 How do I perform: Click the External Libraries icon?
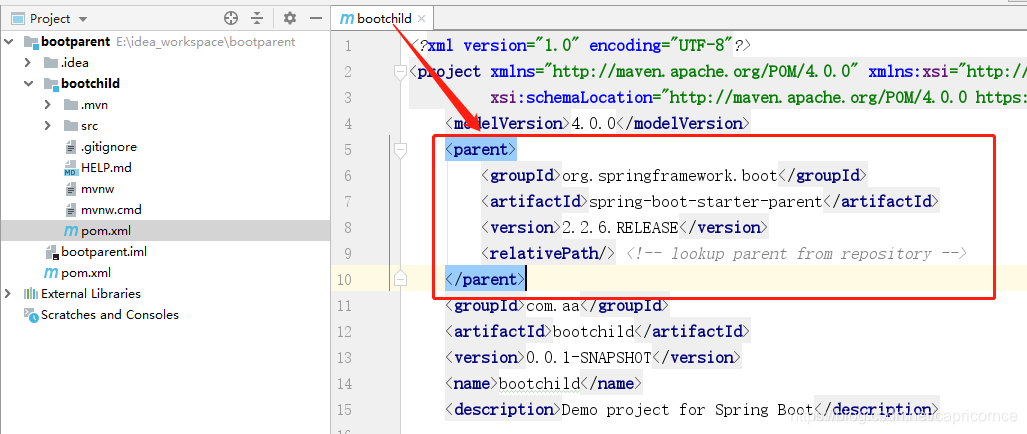31,293
